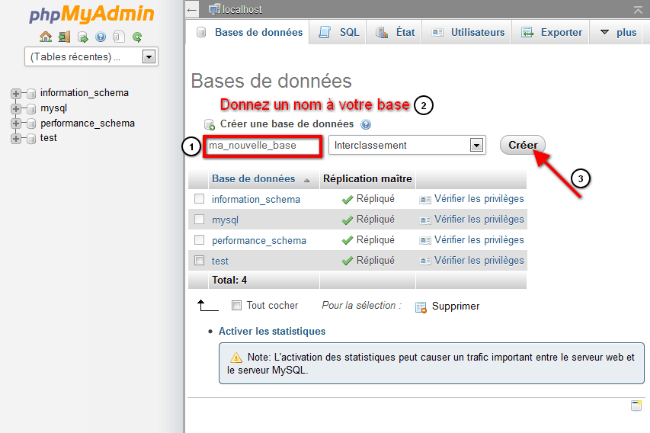Open the Utilisateurs tab
650x433 pixels.
[x=468, y=32]
